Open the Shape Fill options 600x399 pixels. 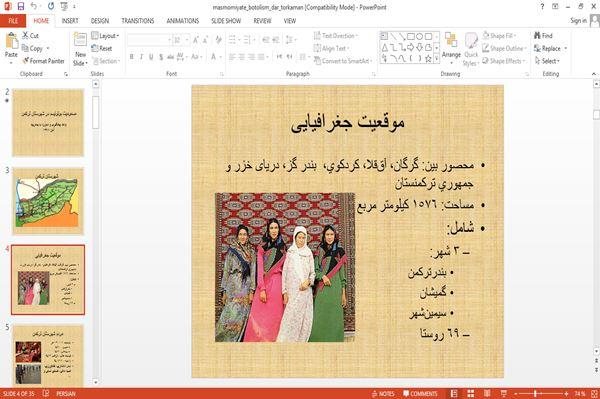point(499,36)
